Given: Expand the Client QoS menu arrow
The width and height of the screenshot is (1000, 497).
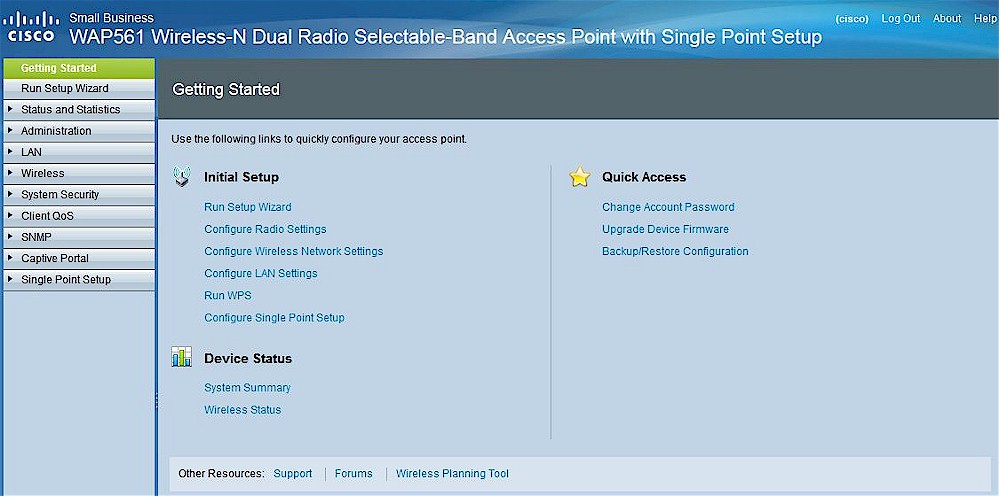Looking at the screenshot, I should [10, 216].
